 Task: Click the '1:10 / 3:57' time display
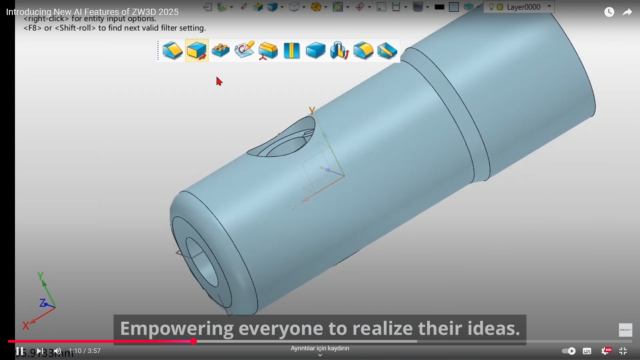84,351
